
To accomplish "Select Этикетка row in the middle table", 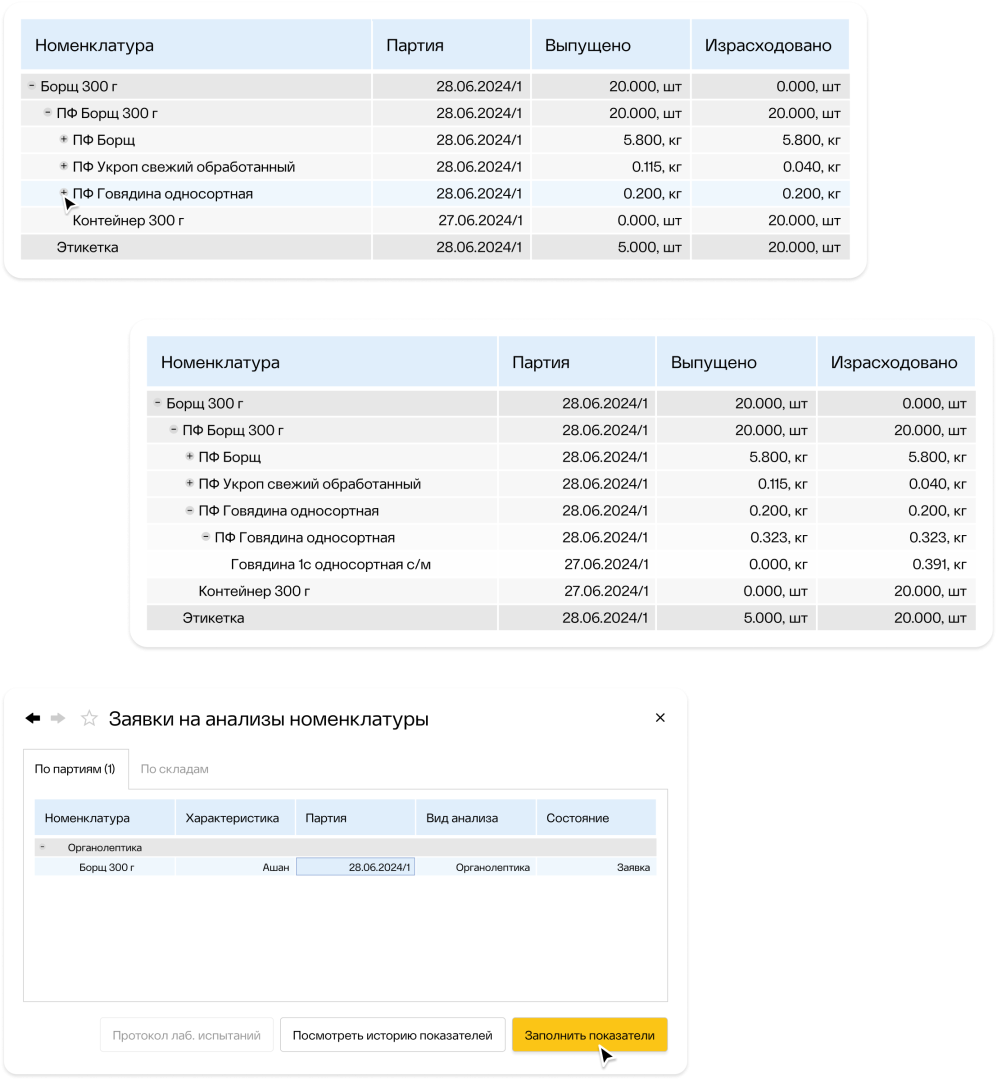I will pos(561,618).
